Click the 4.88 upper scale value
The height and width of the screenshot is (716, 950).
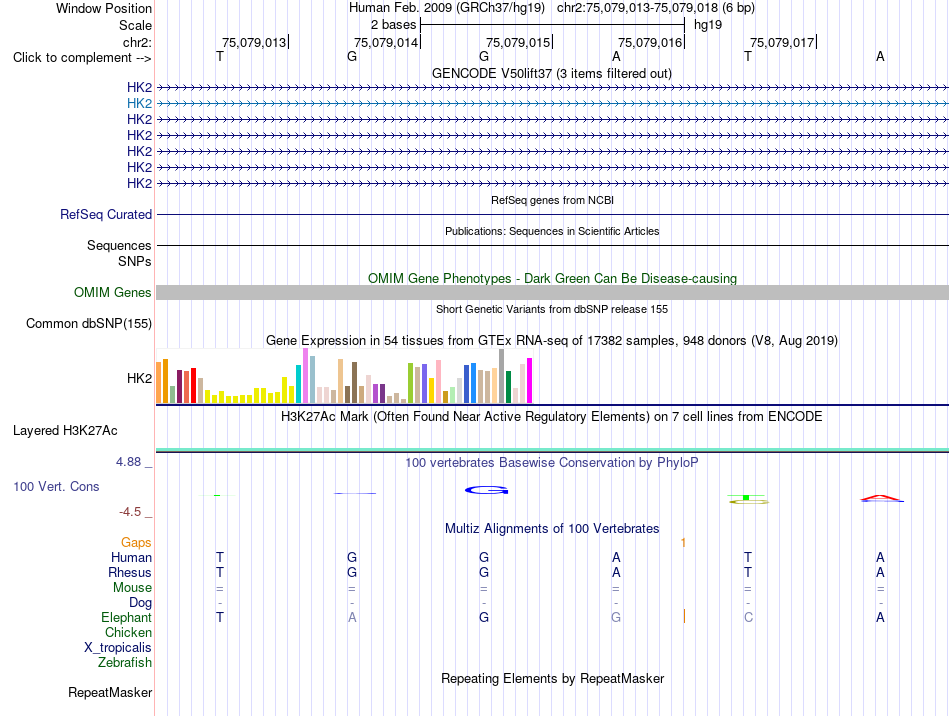click(x=128, y=462)
